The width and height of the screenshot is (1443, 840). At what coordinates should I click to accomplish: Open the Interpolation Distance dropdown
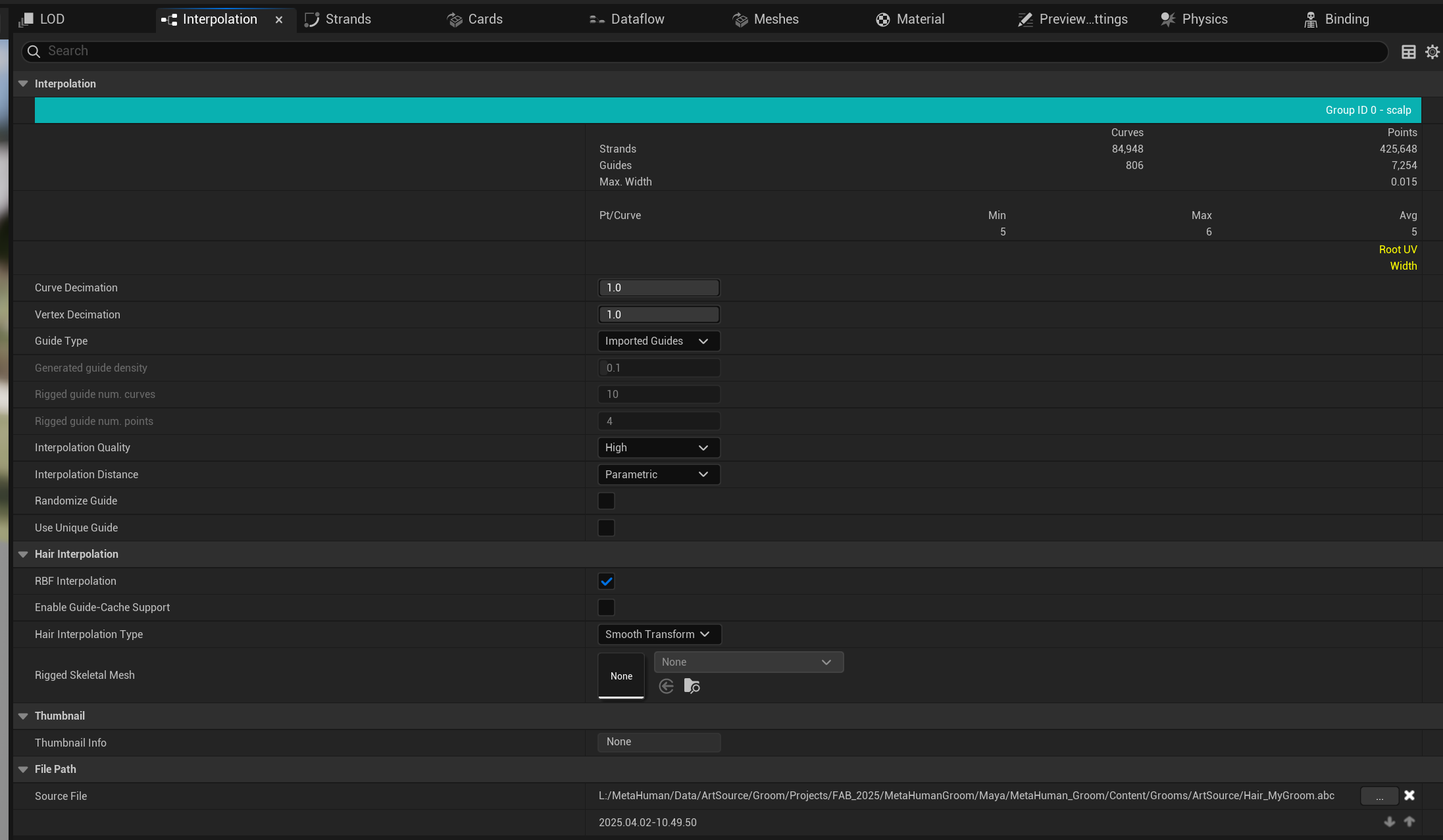click(x=659, y=474)
